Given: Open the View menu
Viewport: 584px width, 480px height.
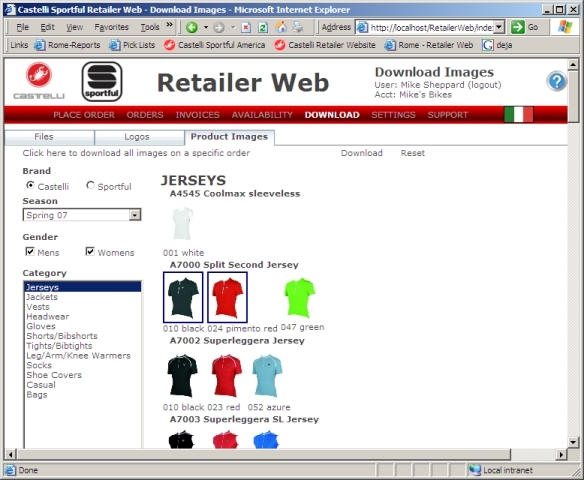Looking at the screenshot, I should point(74,27).
